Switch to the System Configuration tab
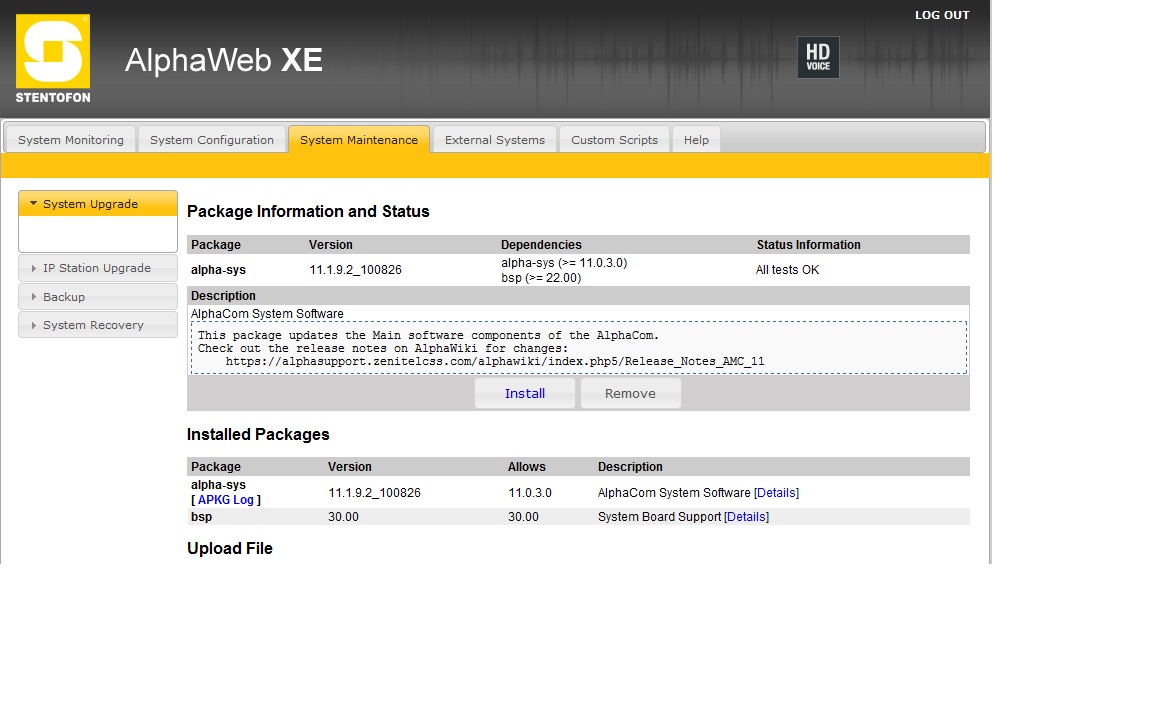 (x=211, y=140)
